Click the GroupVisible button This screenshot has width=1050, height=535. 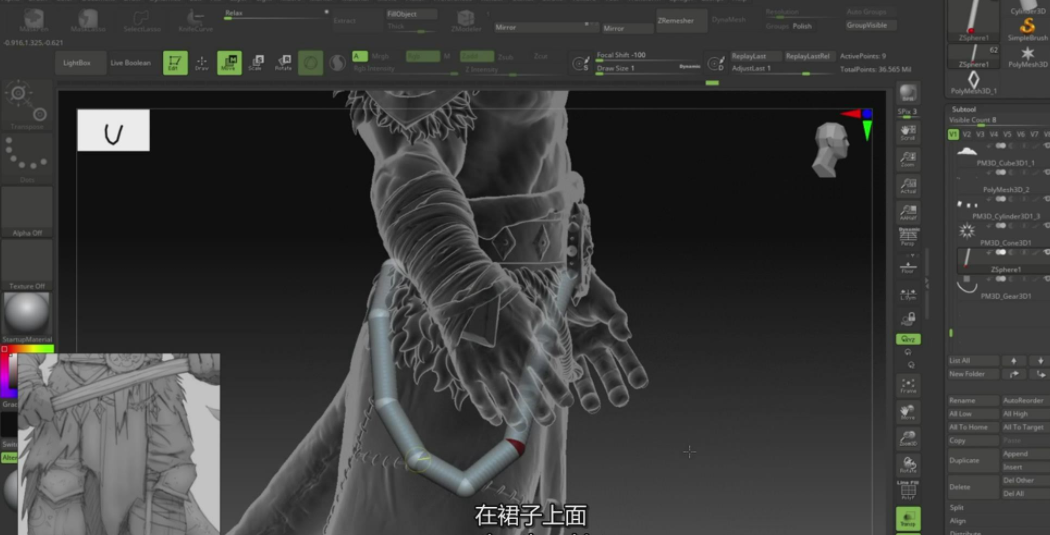tap(871, 25)
